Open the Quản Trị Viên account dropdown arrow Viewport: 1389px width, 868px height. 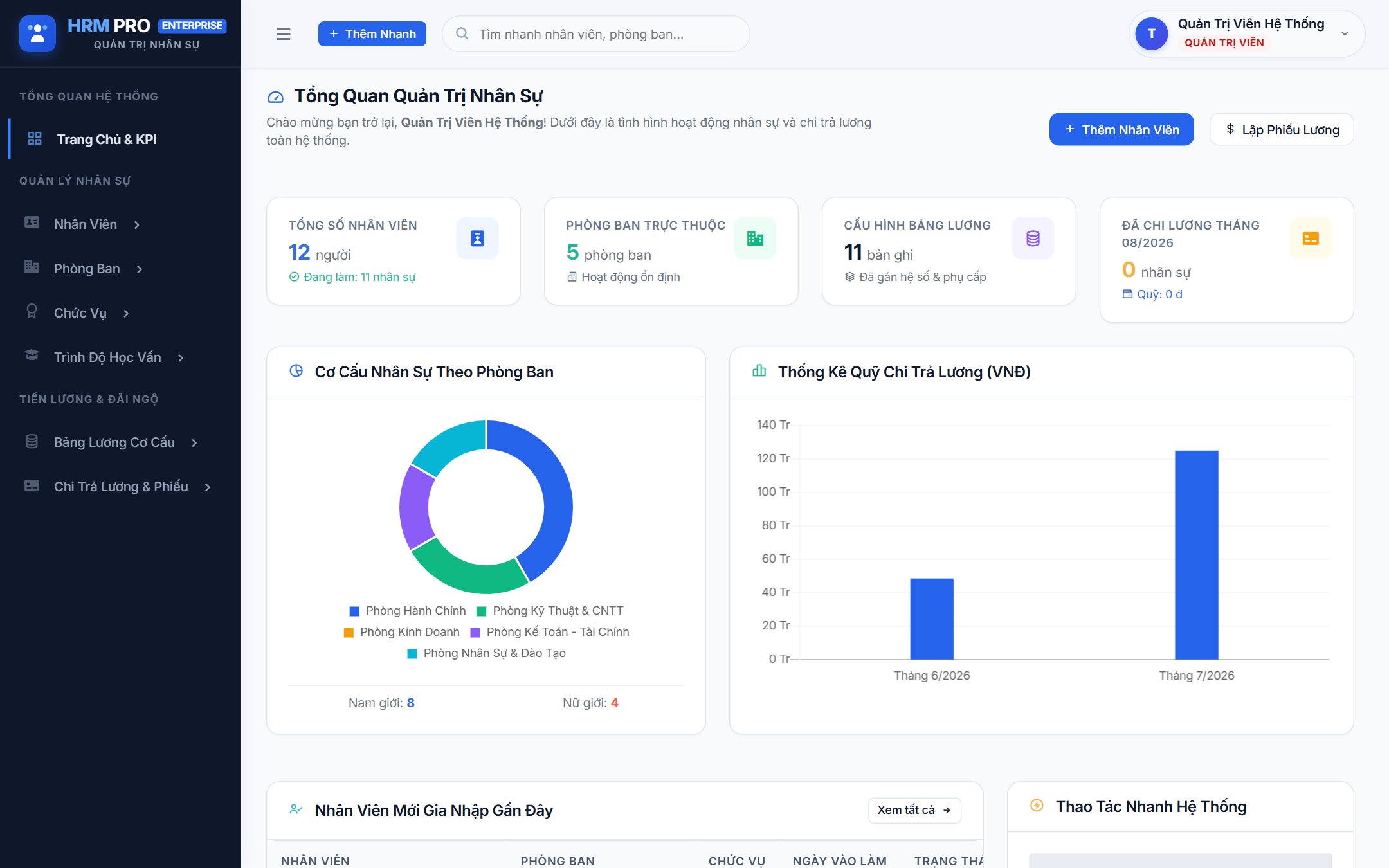pyautogui.click(x=1345, y=34)
